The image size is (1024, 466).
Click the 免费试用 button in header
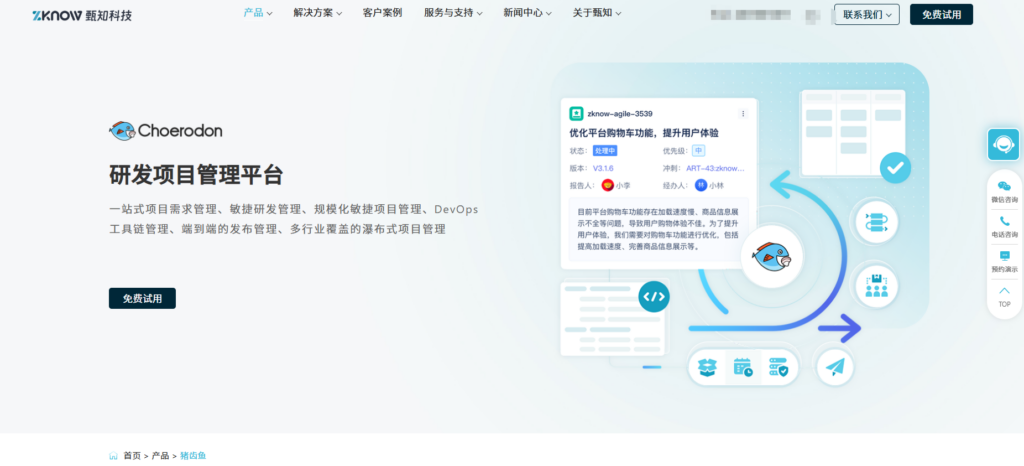[x=940, y=14]
